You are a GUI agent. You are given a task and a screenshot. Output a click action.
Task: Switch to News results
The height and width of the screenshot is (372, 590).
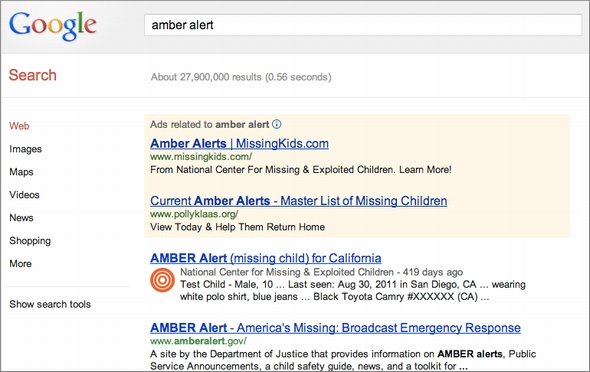(21, 218)
